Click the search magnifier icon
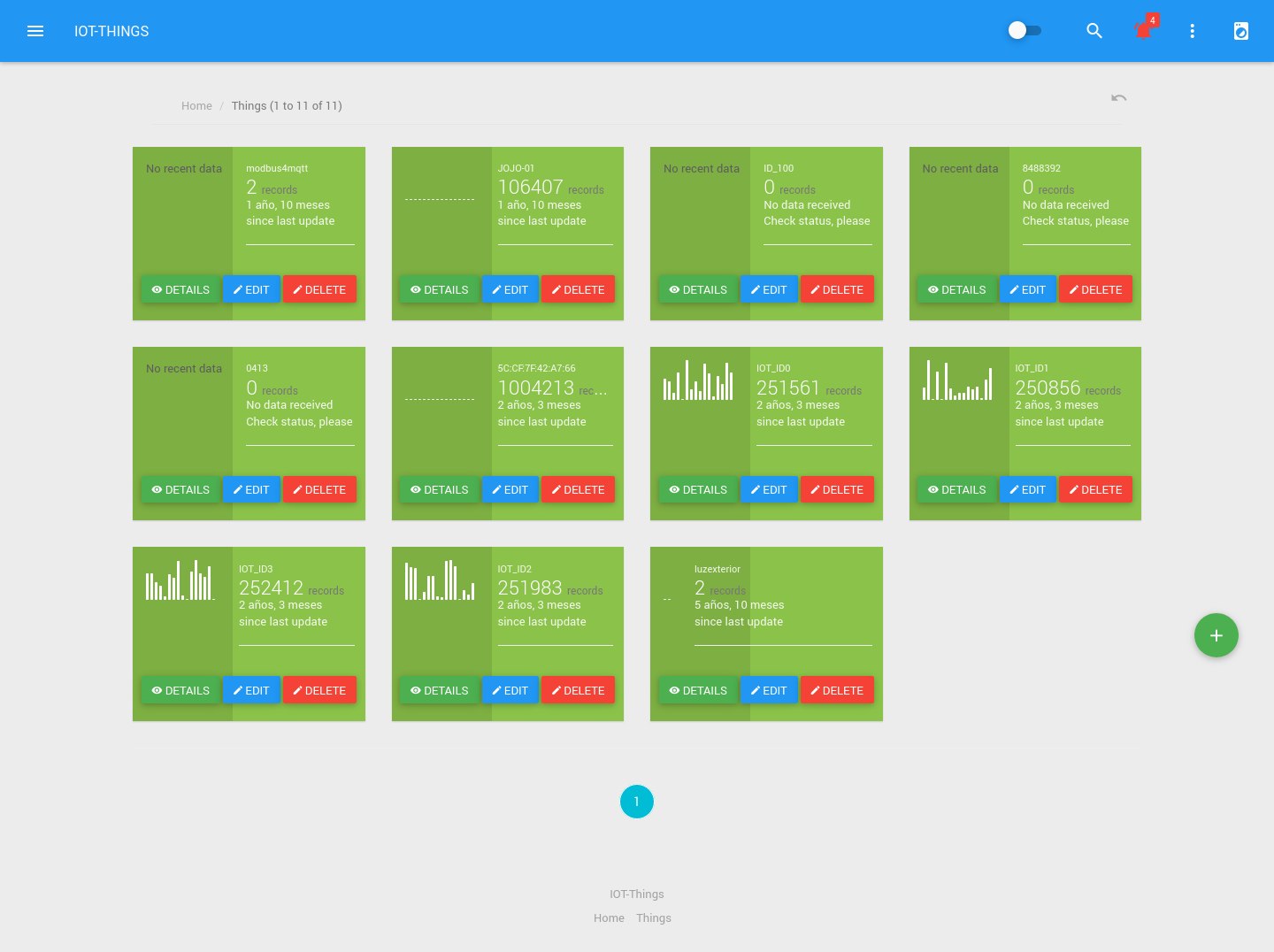 1094,31
